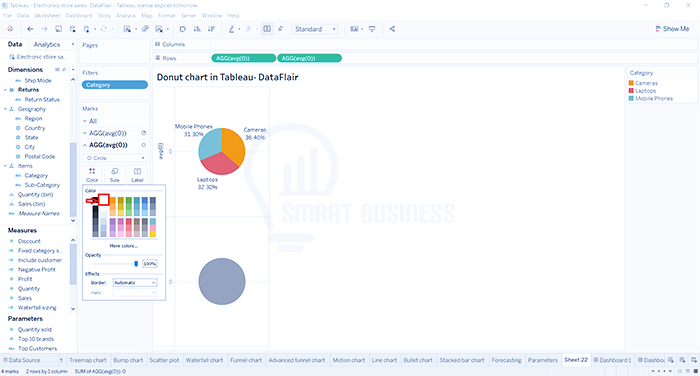The image size is (700, 376).
Task: Go to the Data Source tab
Action: [21, 360]
